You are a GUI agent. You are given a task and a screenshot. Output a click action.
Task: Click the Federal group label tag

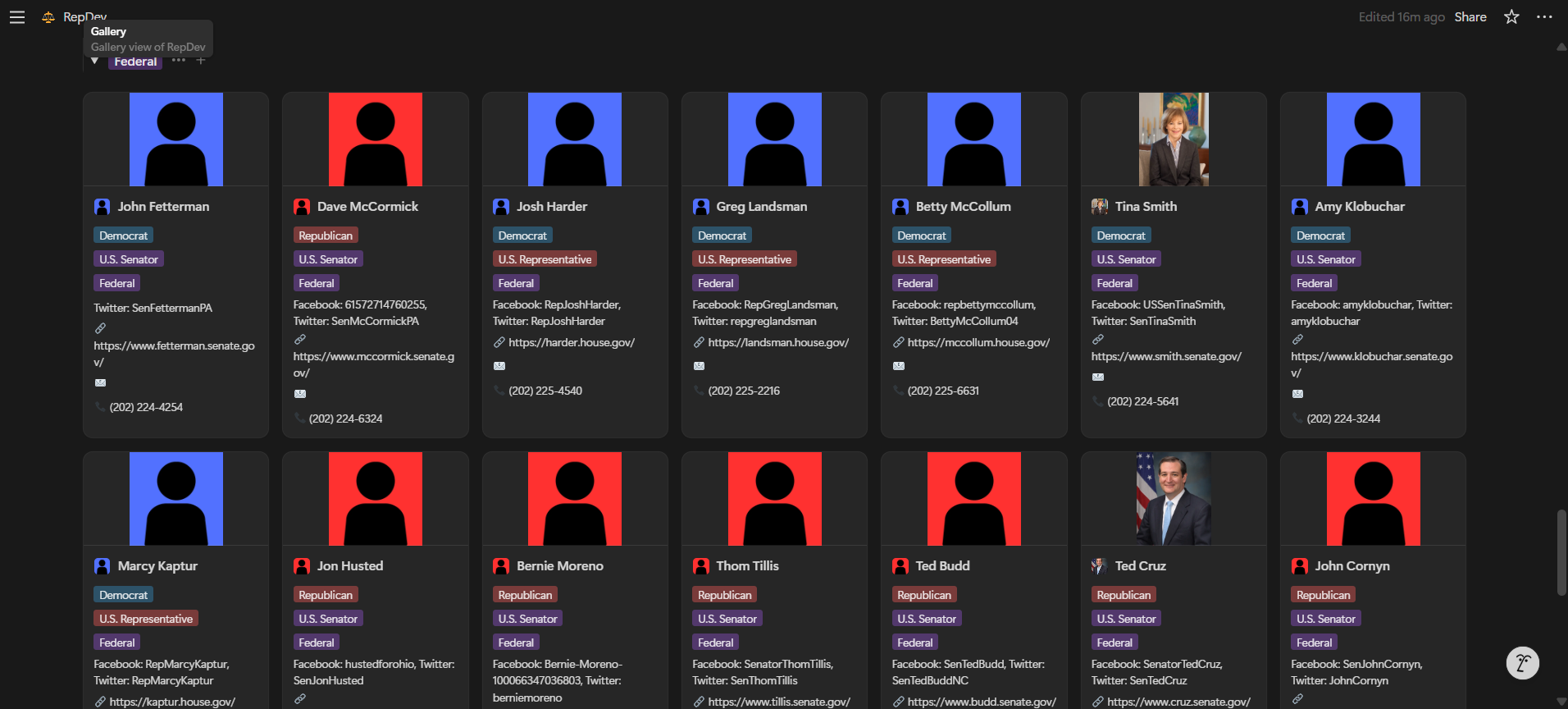click(x=135, y=62)
